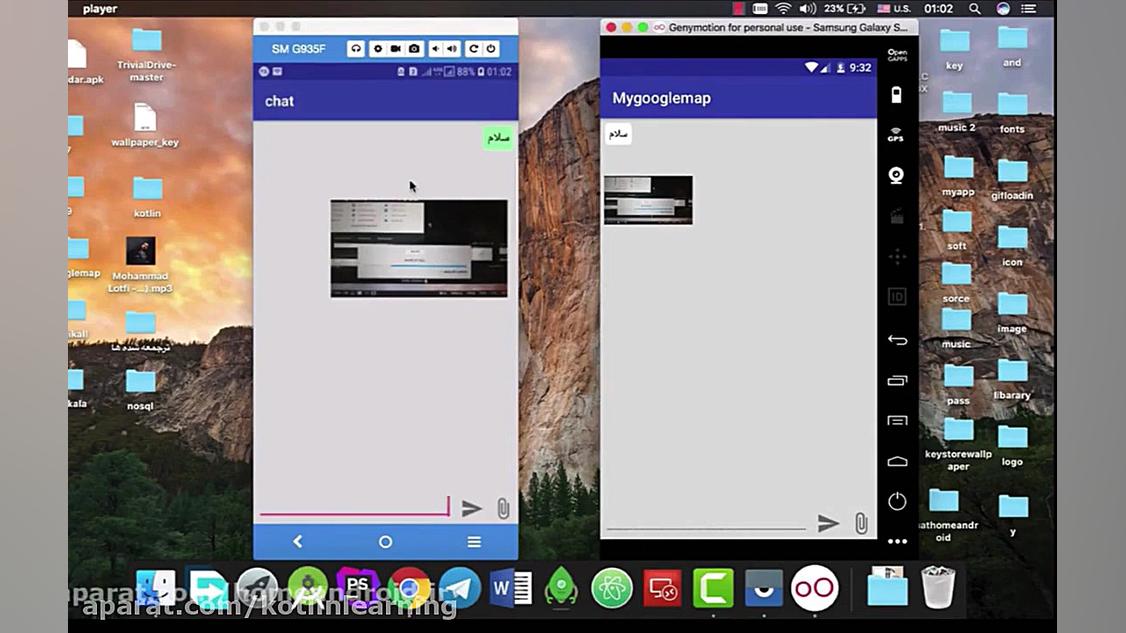This screenshot has width=1126, height=633.
Task: Send the message in the Mygooglemap app
Action: (828, 523)
